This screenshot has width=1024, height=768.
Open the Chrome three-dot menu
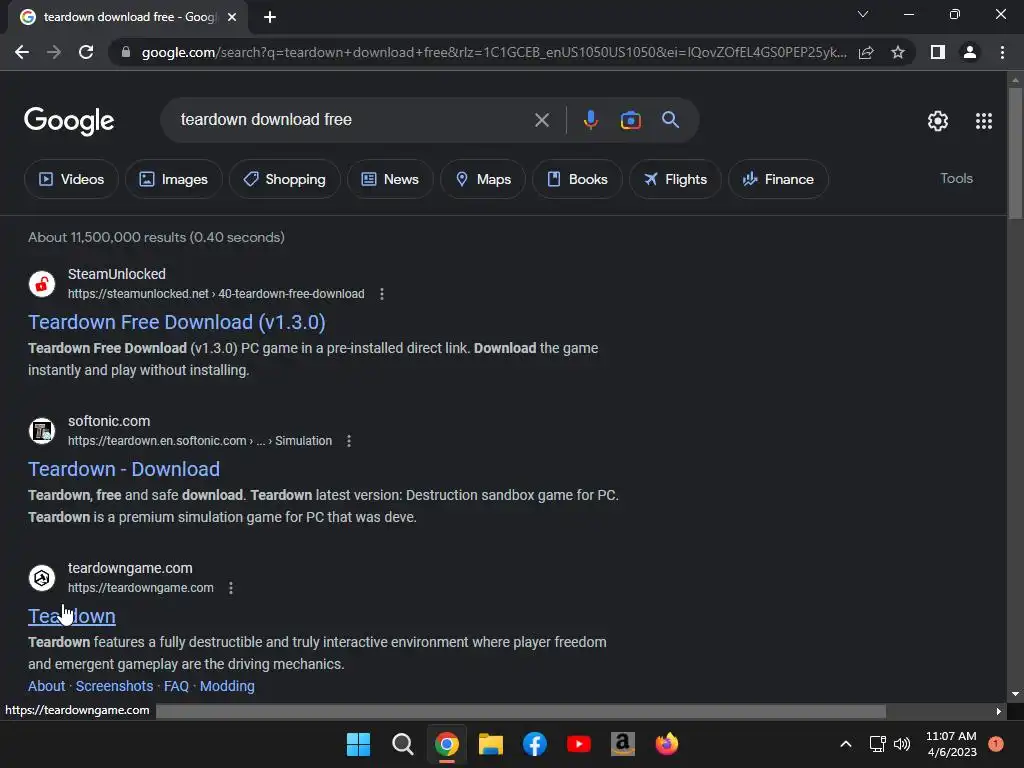[1002, 52]
